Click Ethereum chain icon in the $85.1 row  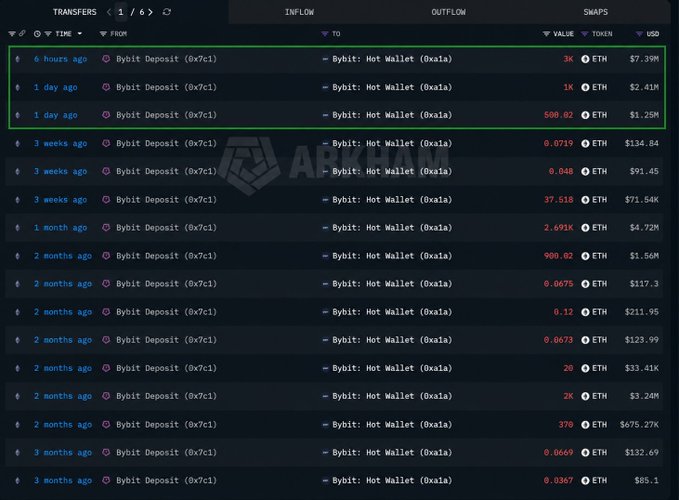point(17,481)
